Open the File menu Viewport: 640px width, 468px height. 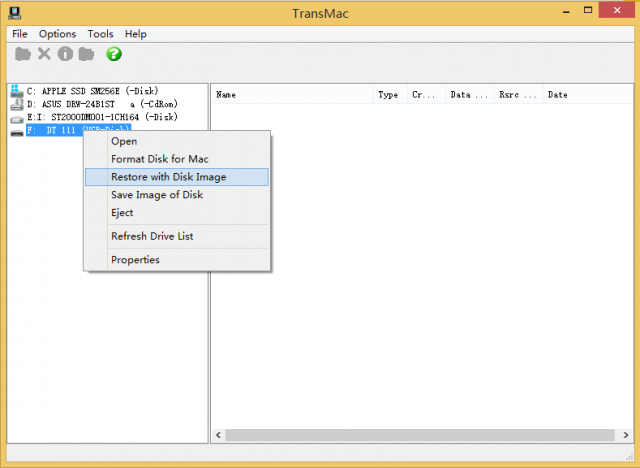(x=20, y=34)
